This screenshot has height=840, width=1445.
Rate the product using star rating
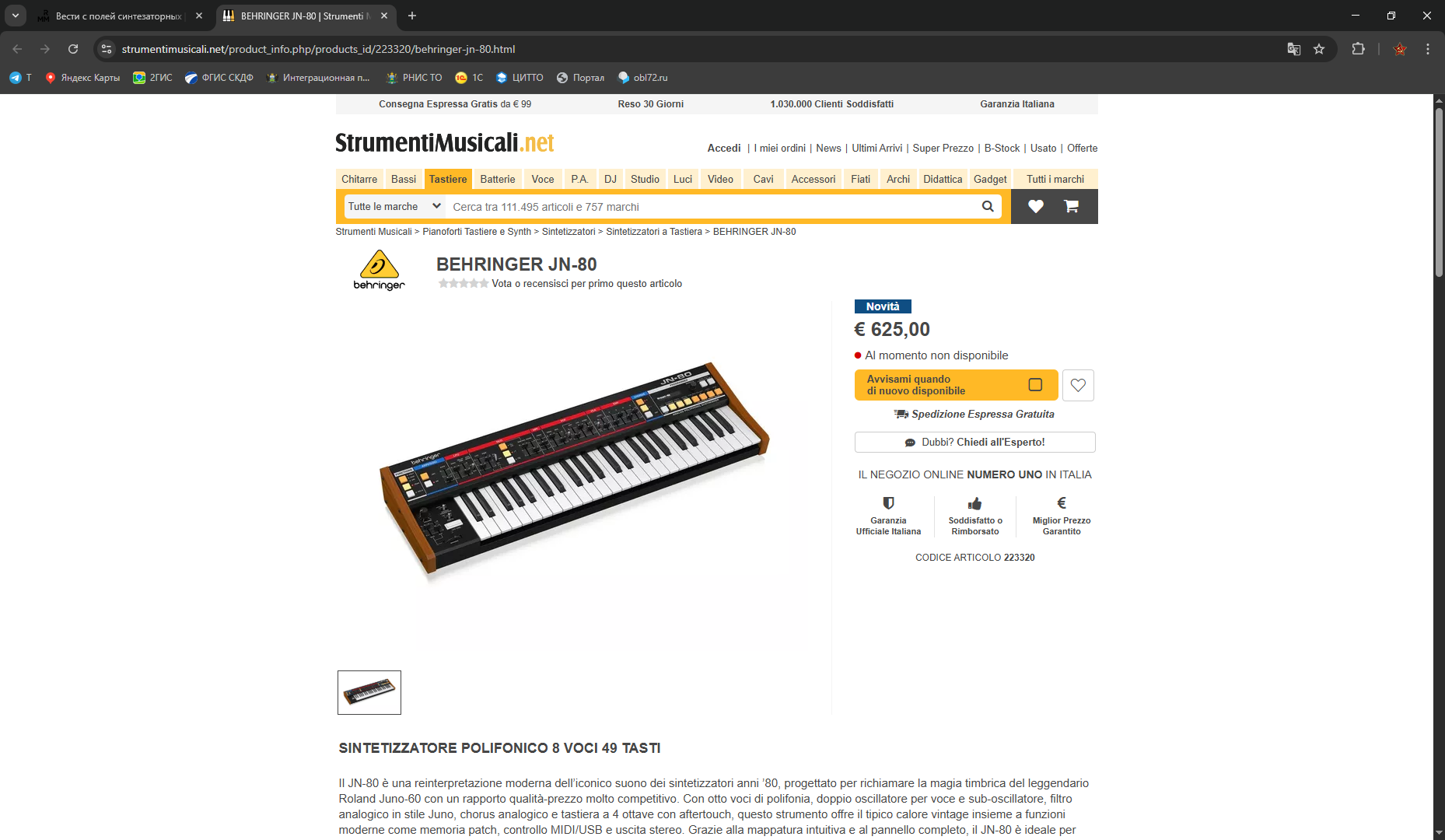point(464,283)
